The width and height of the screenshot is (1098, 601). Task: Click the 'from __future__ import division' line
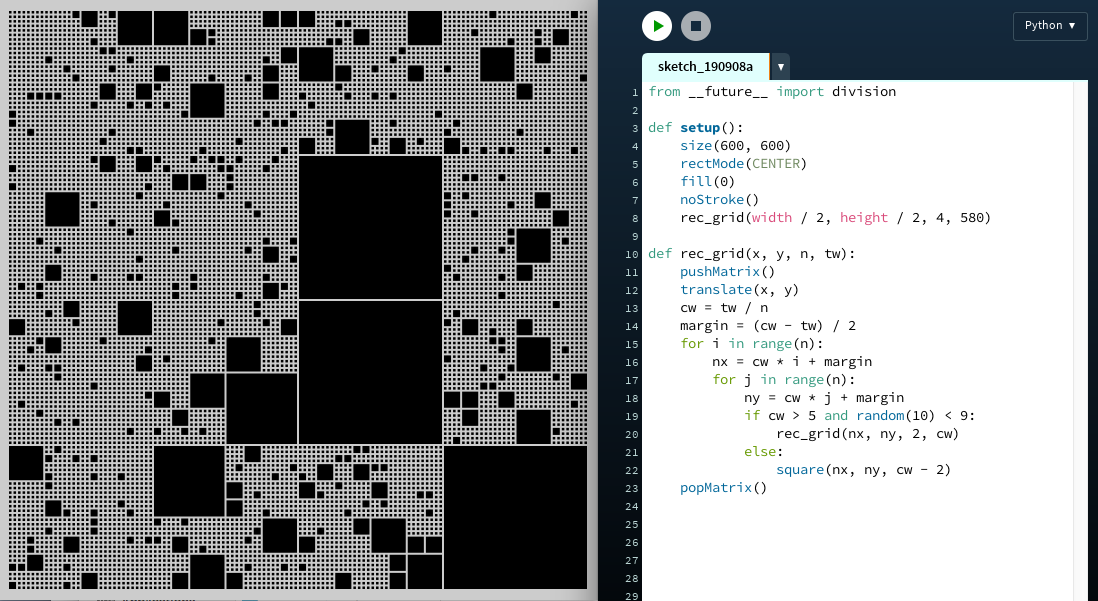[x=772, y=92]
